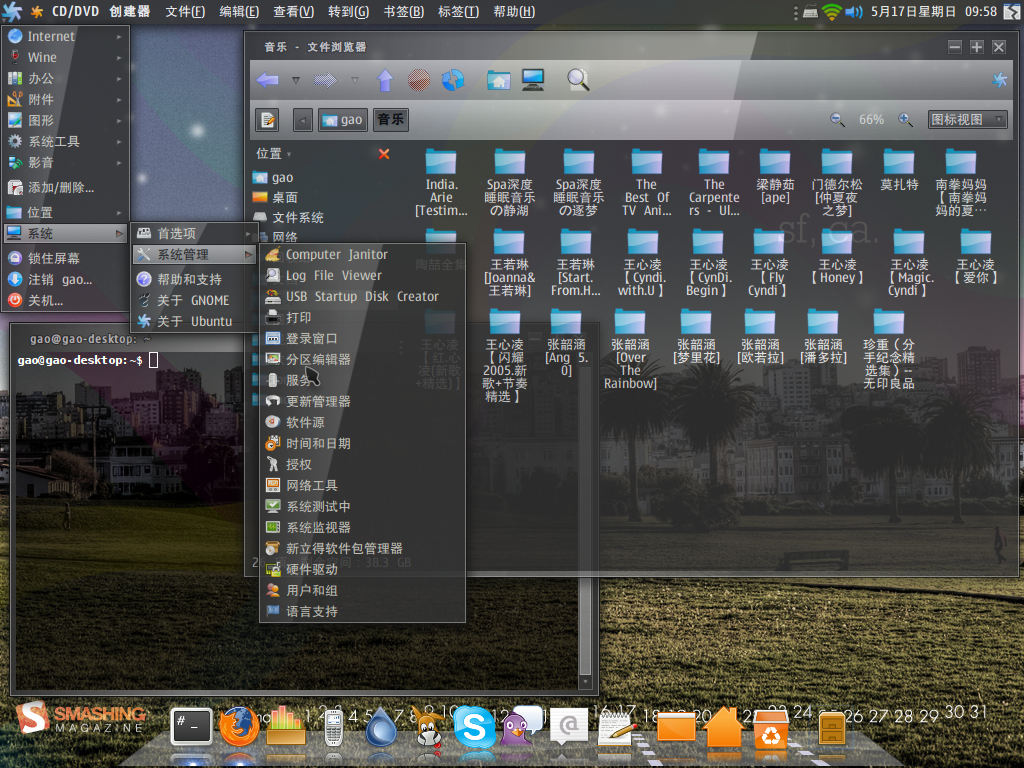This screenshot has height=768, width=1024.
Task: Click the terminal scrollbar down arrow
Action: pyautogui.click(x=585, y=682)
